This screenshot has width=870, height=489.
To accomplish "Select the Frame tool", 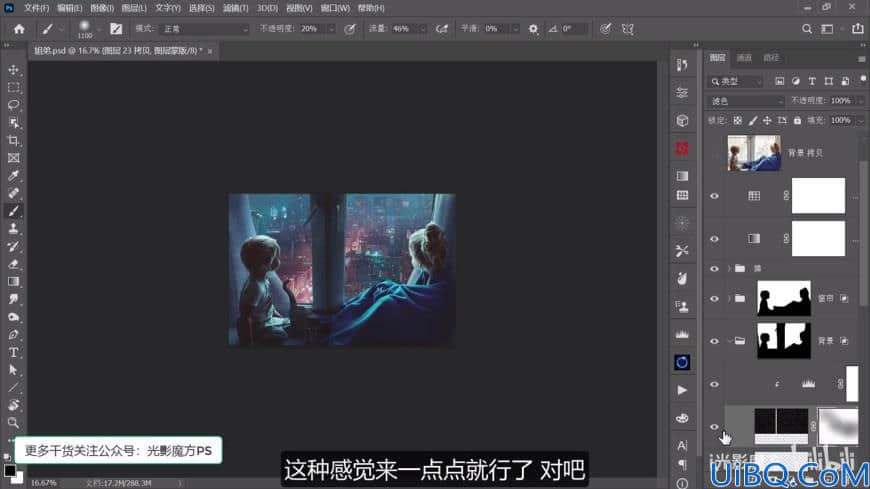I will pos(13,158).
